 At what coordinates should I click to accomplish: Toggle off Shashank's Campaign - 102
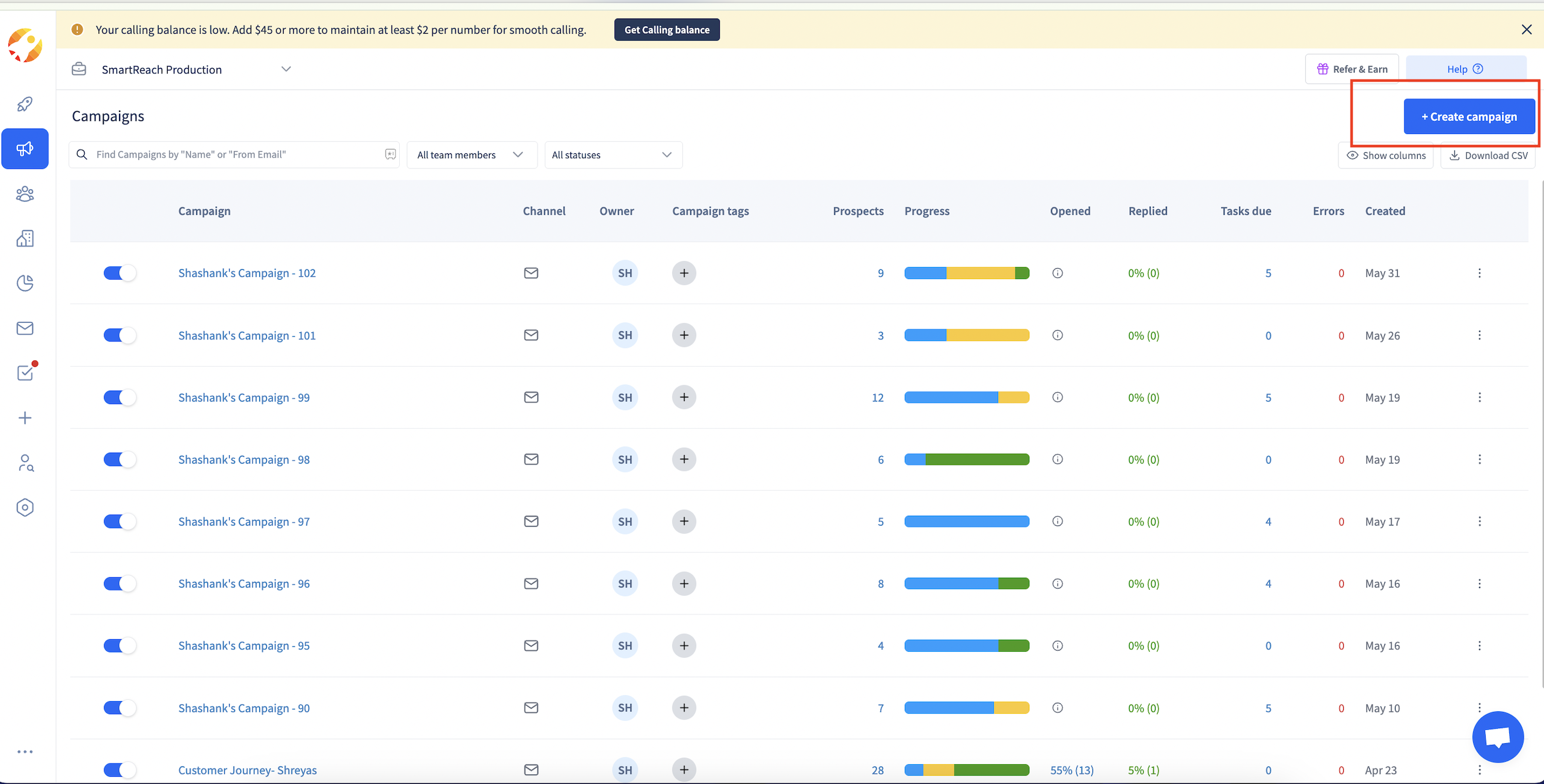120,273
